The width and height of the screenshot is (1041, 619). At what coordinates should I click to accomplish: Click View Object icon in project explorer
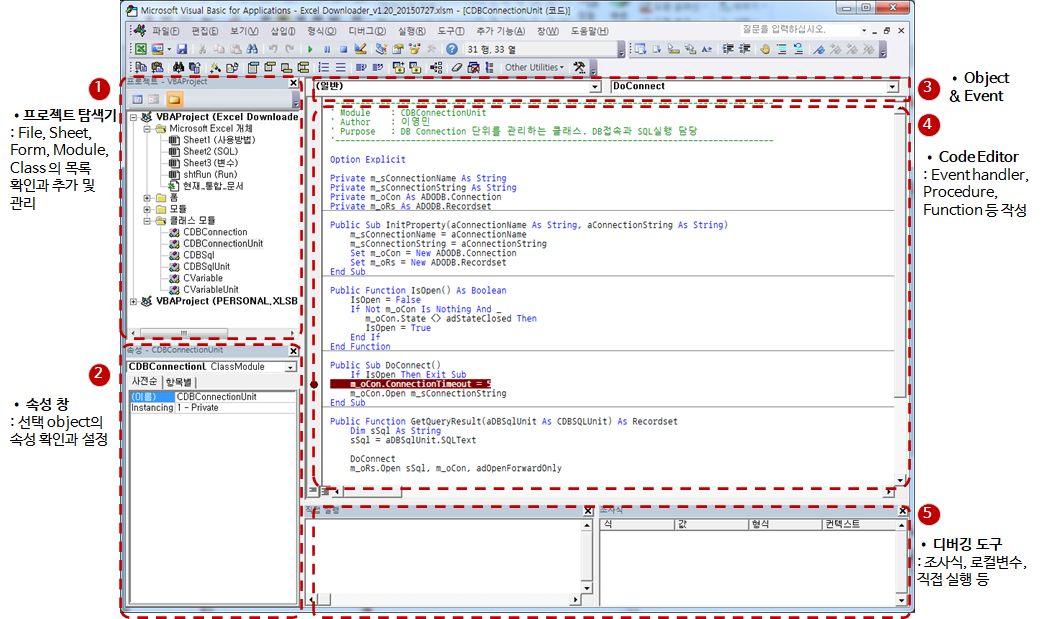point(153,100)
